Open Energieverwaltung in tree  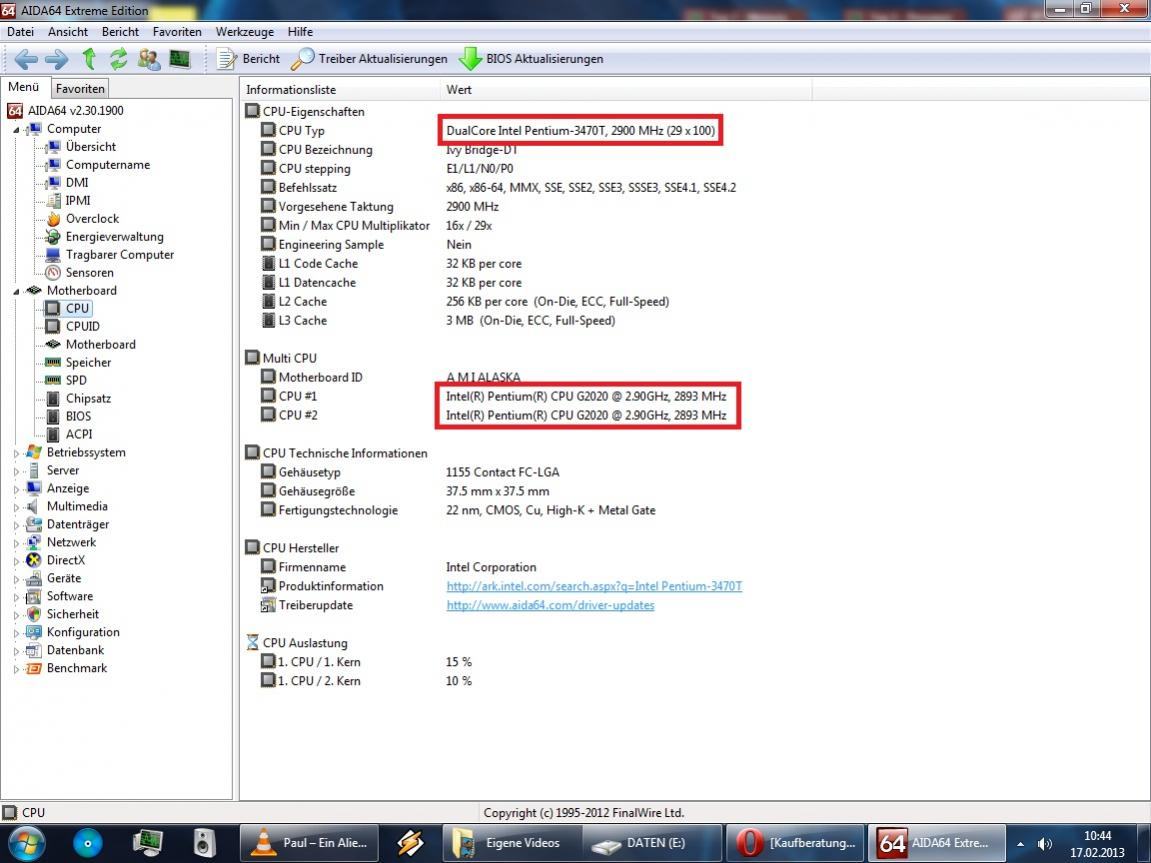pos(115,236)
